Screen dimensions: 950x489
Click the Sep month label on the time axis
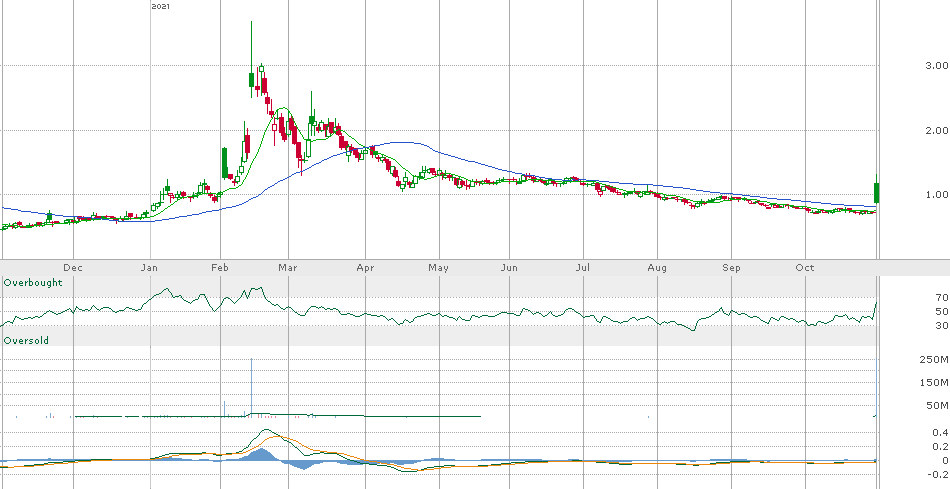pos(731,268)
